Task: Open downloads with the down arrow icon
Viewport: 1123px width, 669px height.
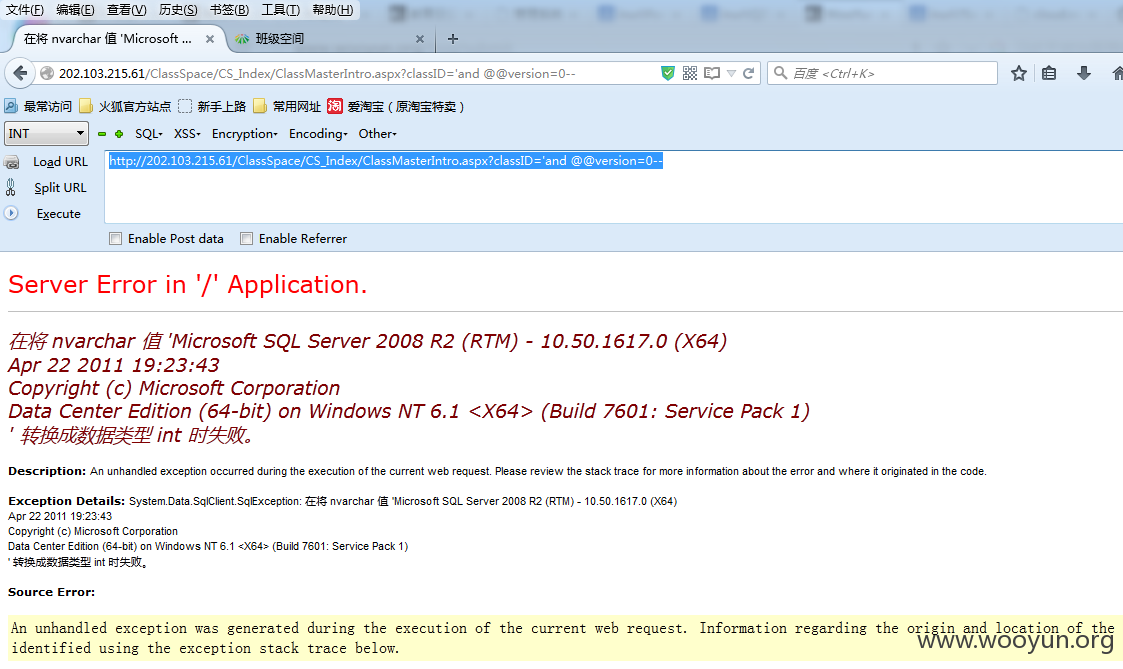Action: click(x=1084, y=73)
